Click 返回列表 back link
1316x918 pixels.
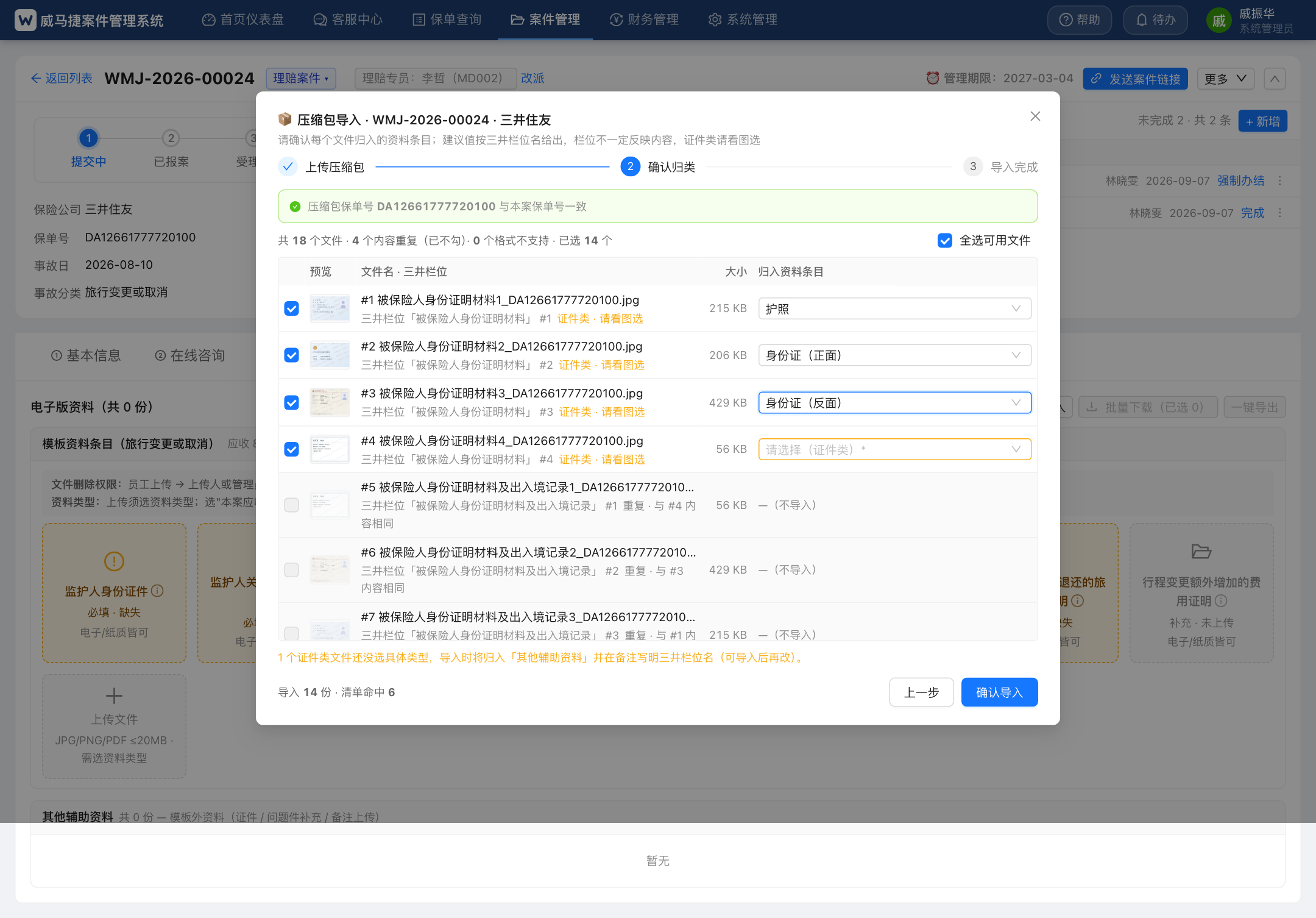(x=62, y=78)
